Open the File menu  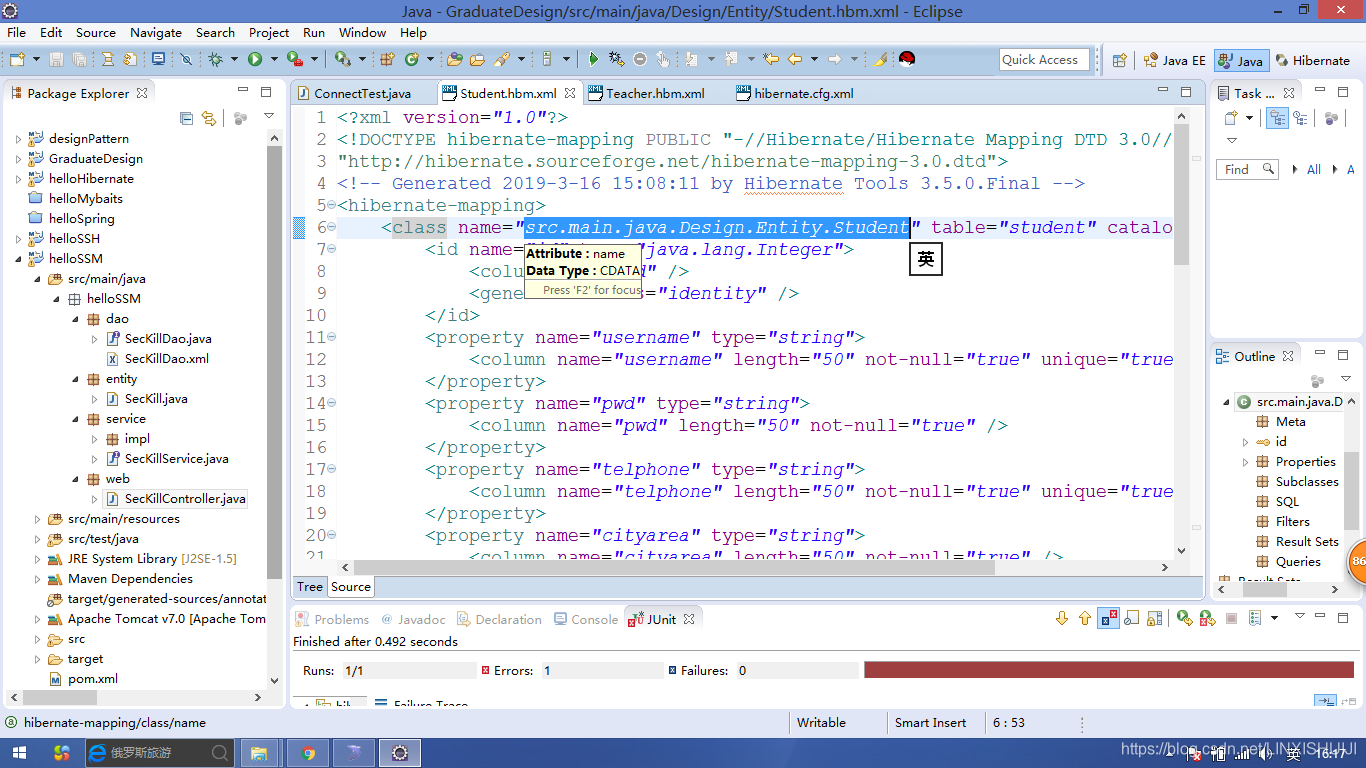(x=16, y=32)
